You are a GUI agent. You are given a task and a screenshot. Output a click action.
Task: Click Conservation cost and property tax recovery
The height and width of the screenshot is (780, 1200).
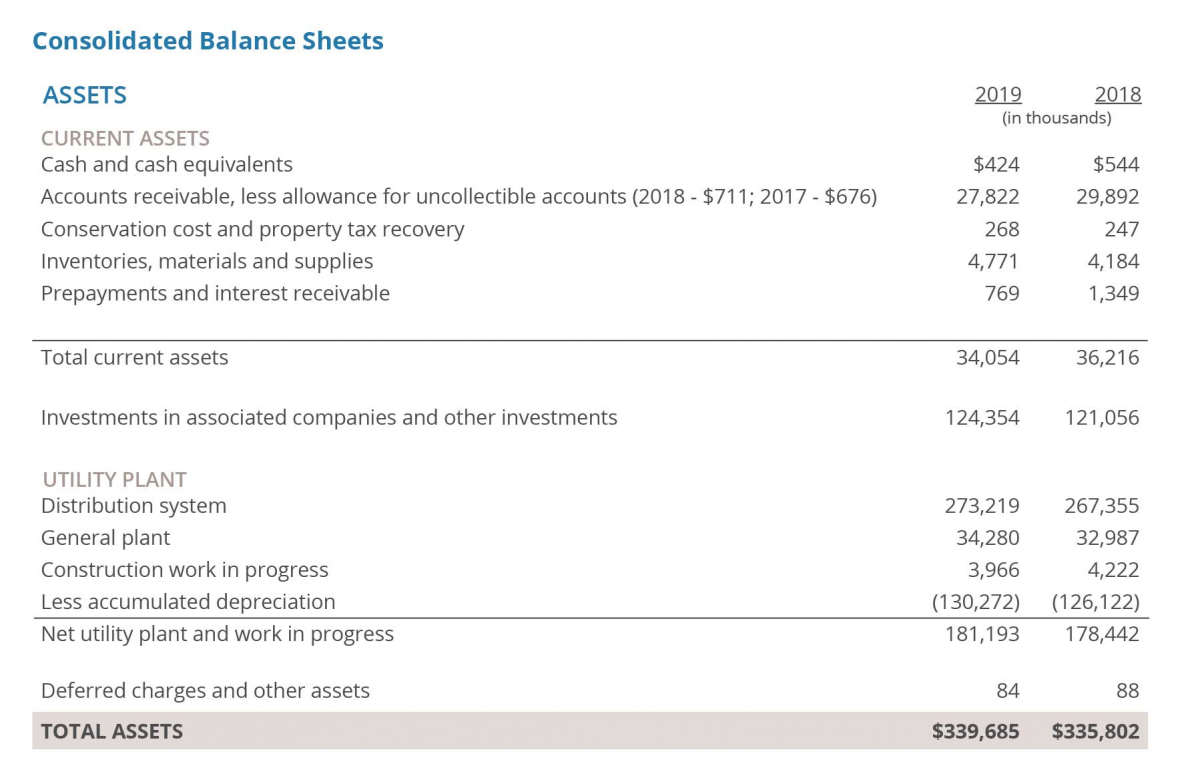point(252,229)
